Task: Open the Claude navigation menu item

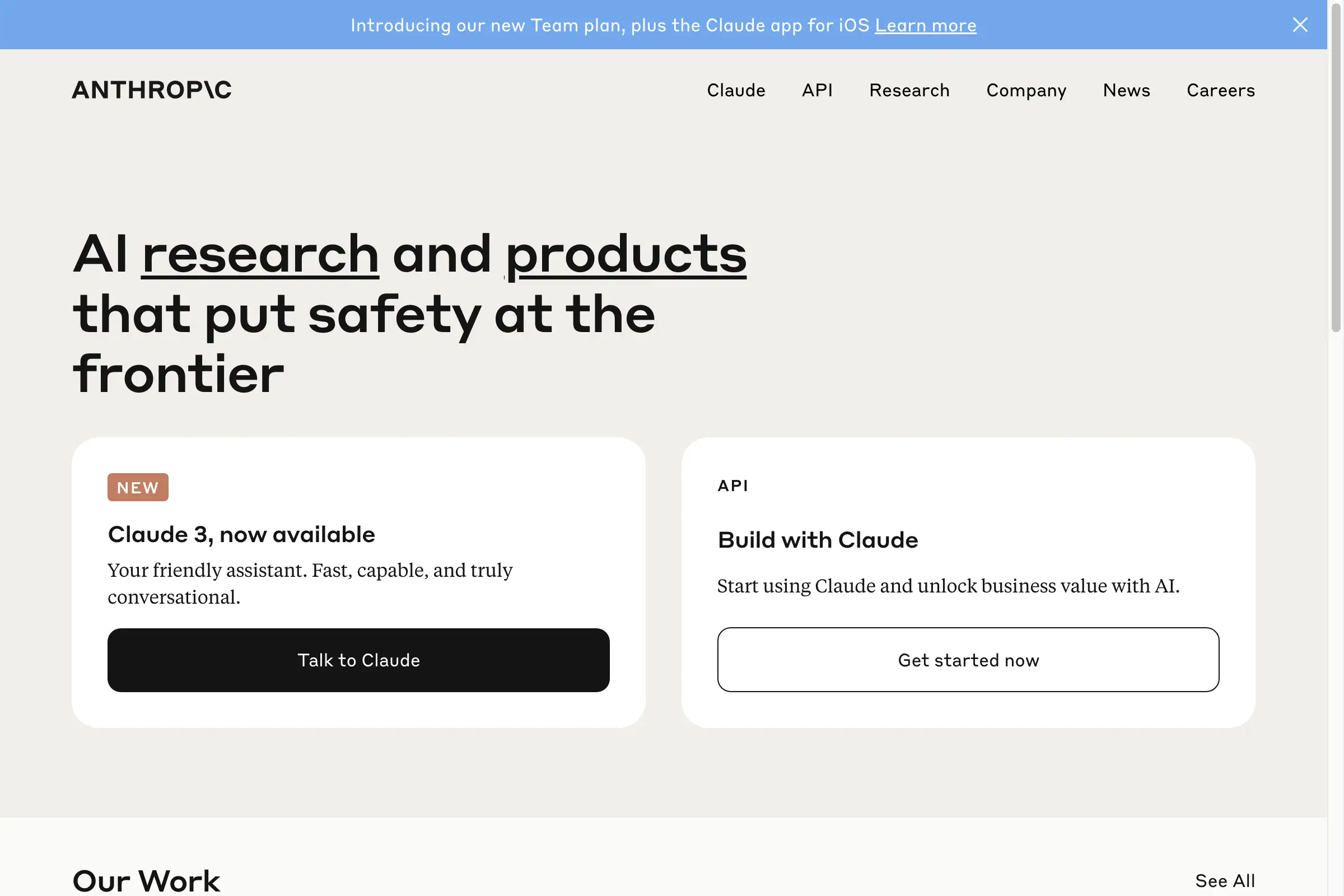Action: 736,90
